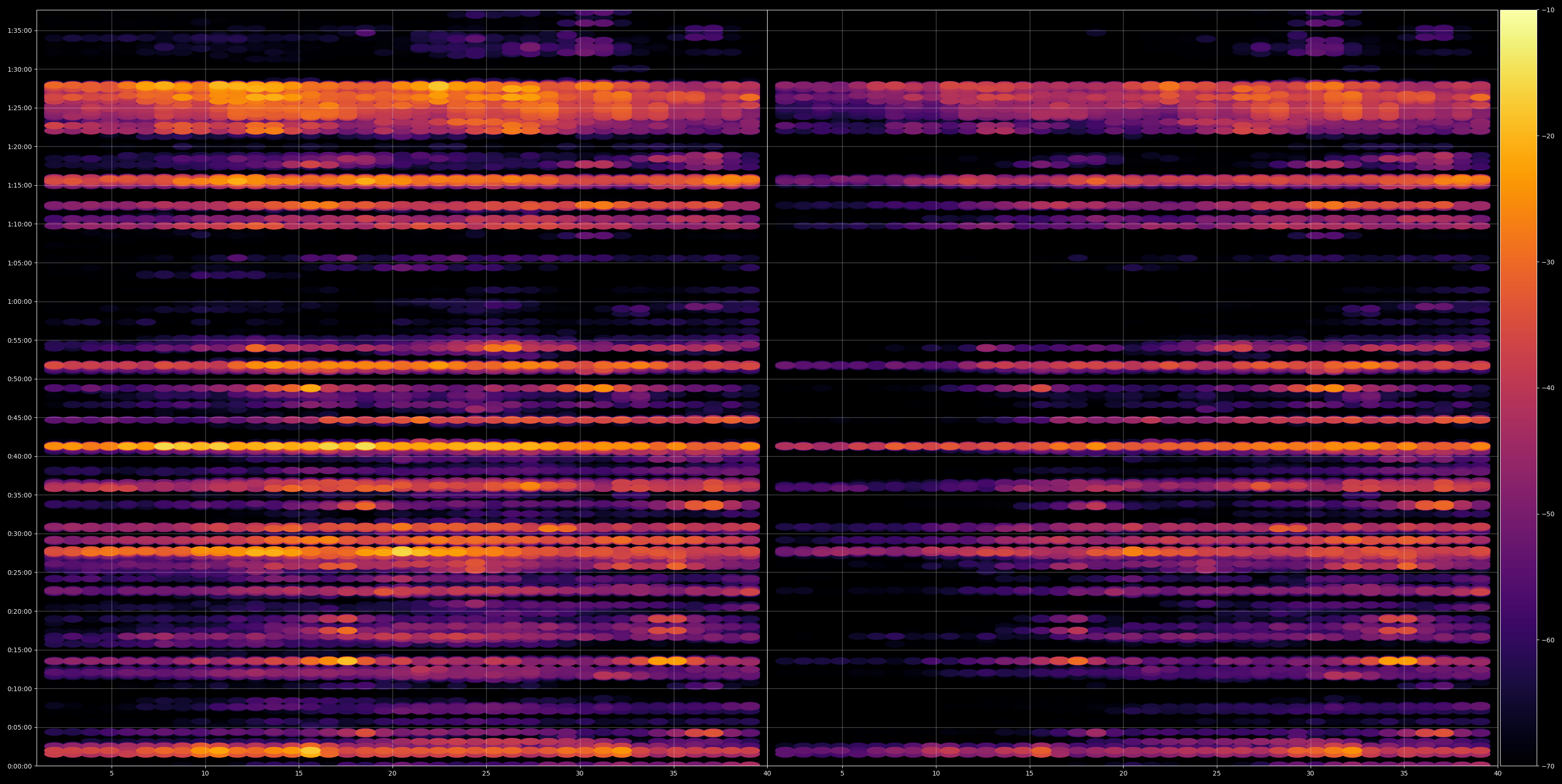This screenshot has width=1562, height=784.
Task: Select x-axis label 40 of the left heatmap
Action: click(x=767, y=774)
